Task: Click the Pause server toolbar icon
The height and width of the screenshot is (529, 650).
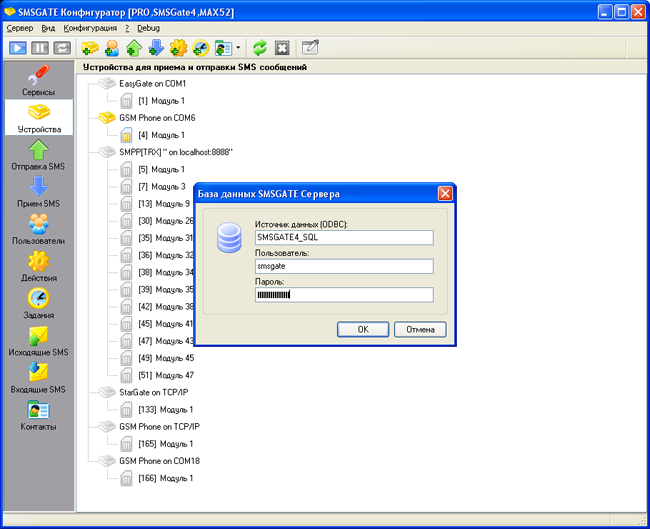Action: tap(40, 48)
